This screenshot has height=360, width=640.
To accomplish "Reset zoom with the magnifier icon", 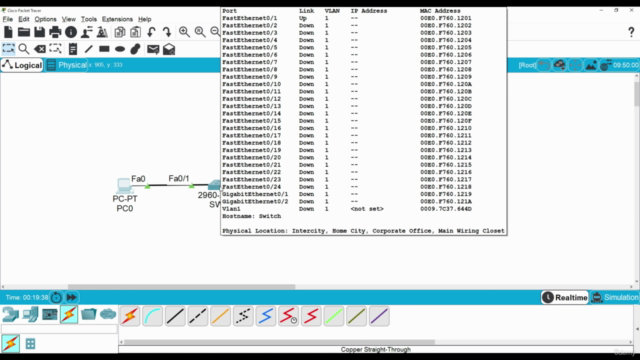I will point(200,32).
